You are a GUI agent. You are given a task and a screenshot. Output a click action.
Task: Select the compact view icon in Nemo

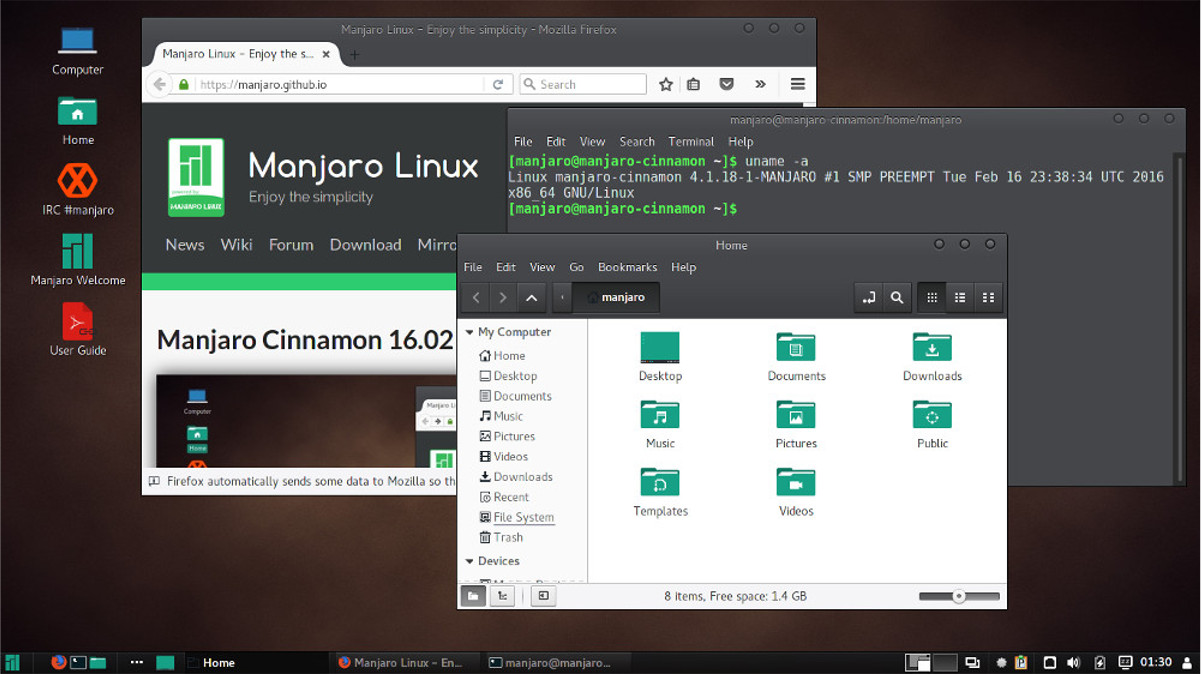[x=987, y=297]
